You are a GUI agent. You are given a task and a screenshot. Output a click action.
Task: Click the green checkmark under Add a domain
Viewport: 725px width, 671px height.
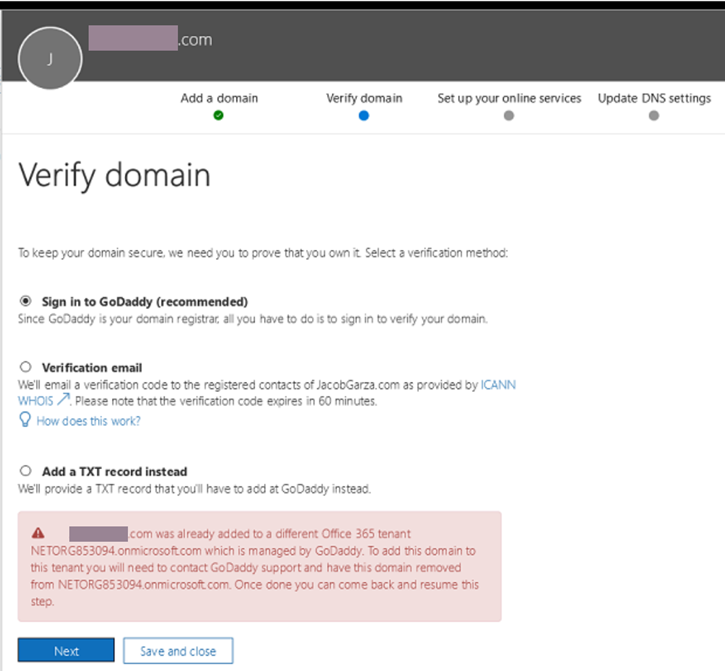[219, 115]
